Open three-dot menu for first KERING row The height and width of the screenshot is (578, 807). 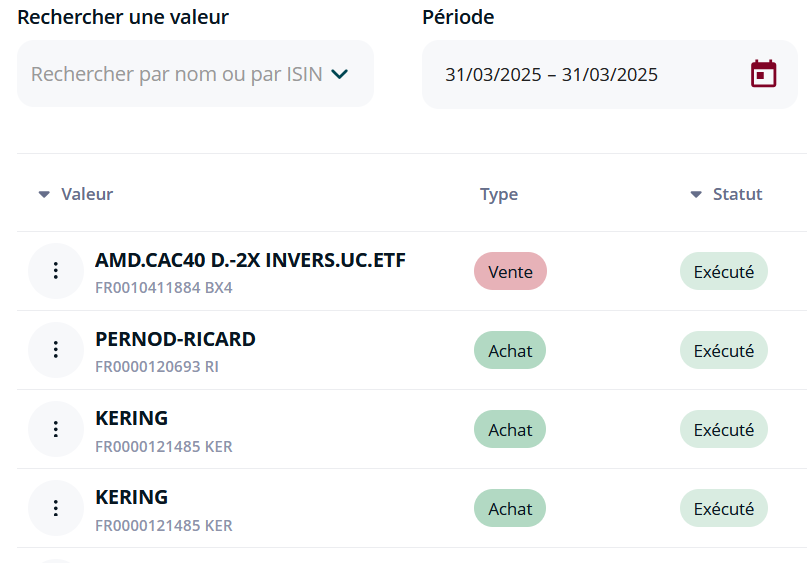[x=56, y=429]
